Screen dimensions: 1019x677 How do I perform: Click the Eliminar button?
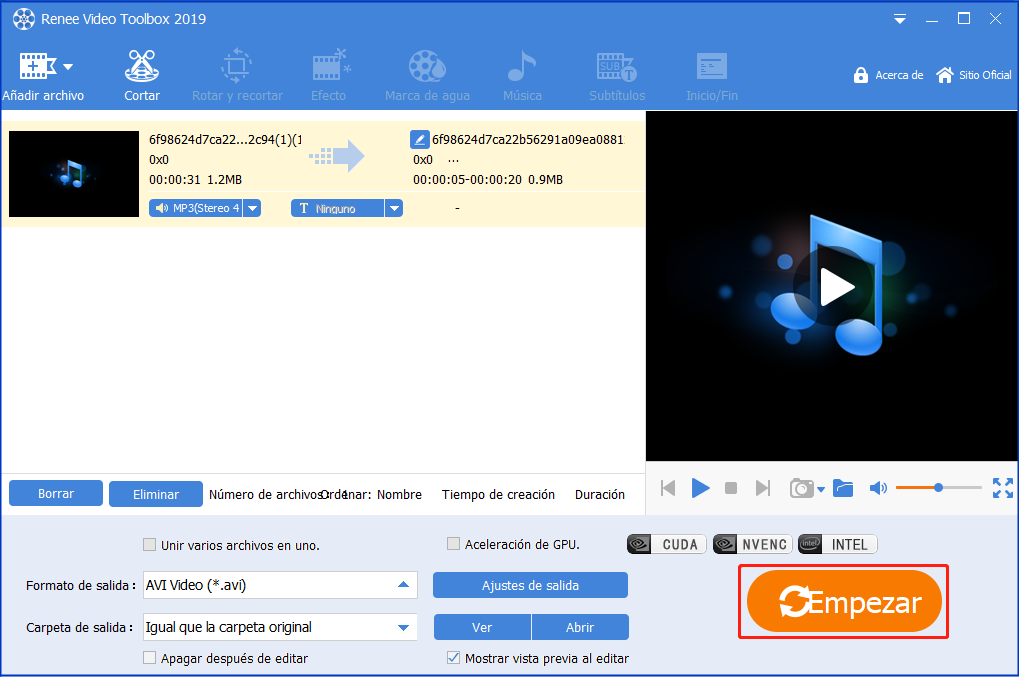(156, 494)
